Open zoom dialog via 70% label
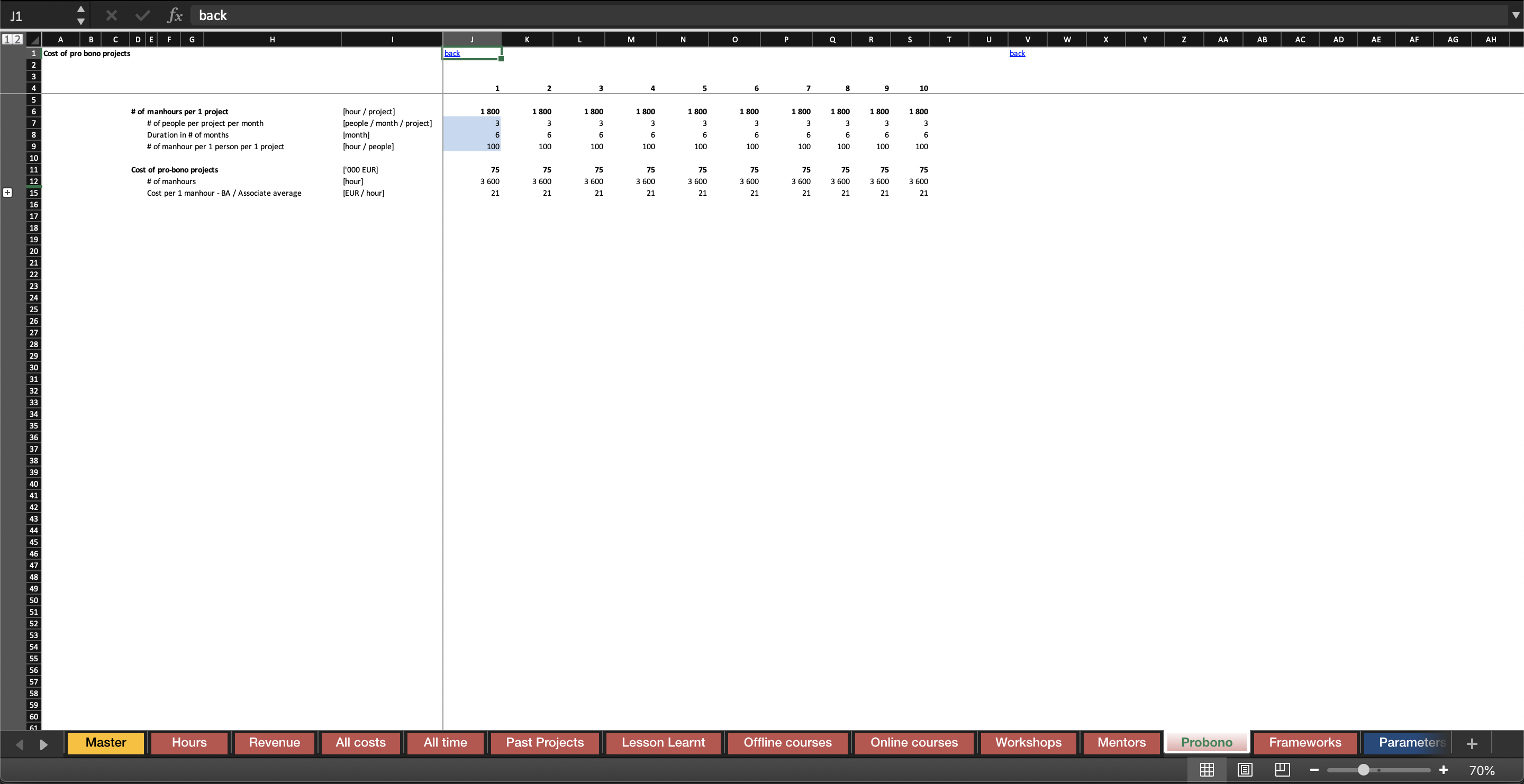The height and width of the screenshot is (784, 1524). 1482,770
